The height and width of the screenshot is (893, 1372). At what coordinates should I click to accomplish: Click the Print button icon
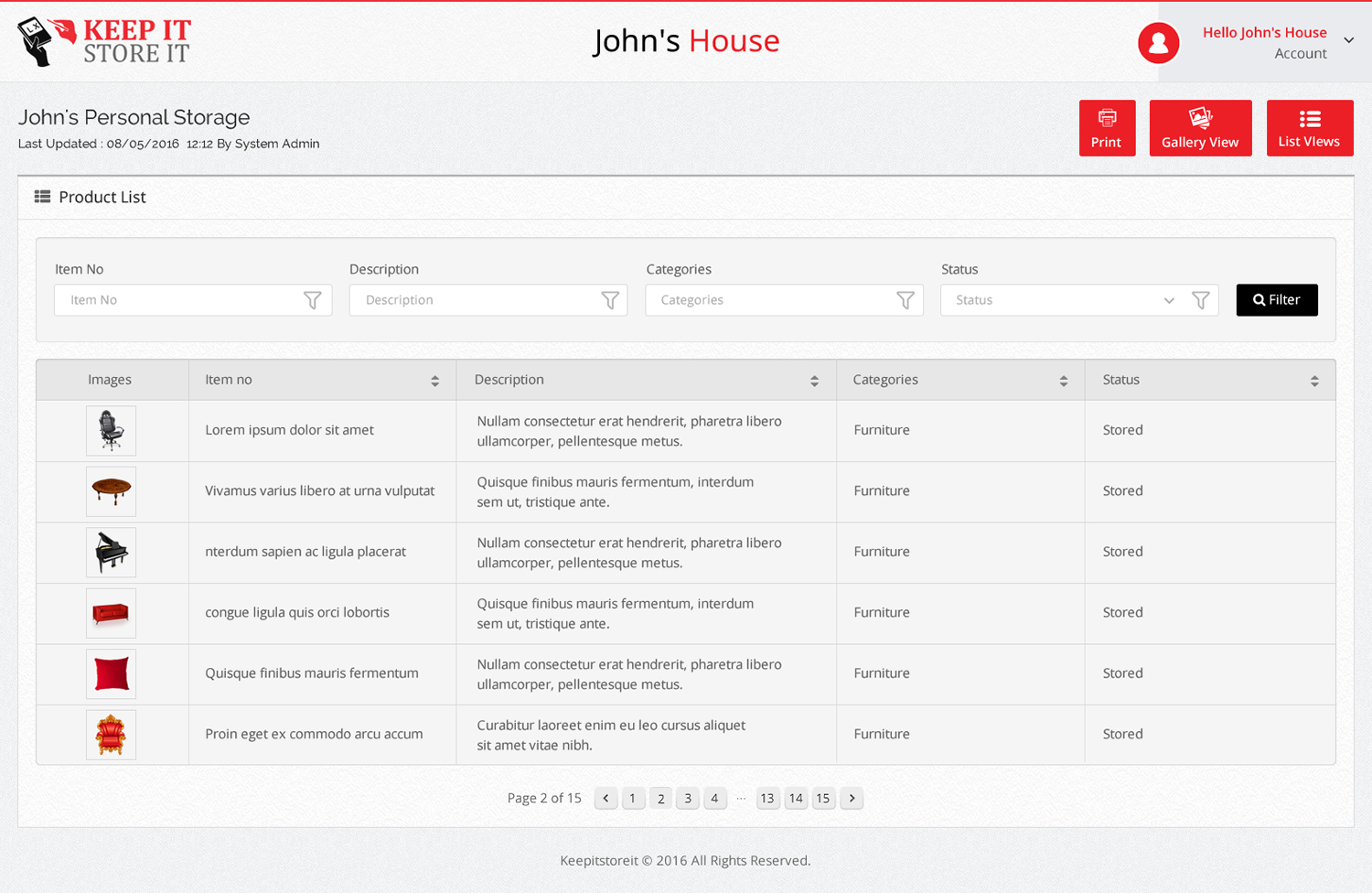click(x=1107, y=119)
